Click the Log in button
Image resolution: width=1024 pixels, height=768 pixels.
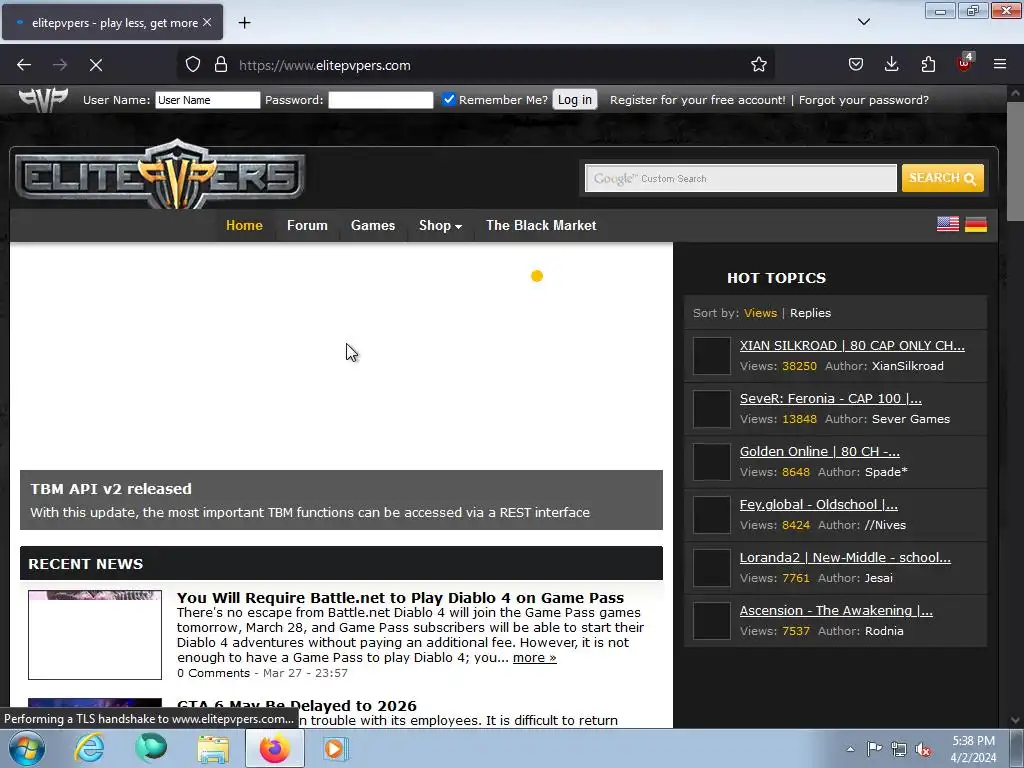[x=575, y=99]
